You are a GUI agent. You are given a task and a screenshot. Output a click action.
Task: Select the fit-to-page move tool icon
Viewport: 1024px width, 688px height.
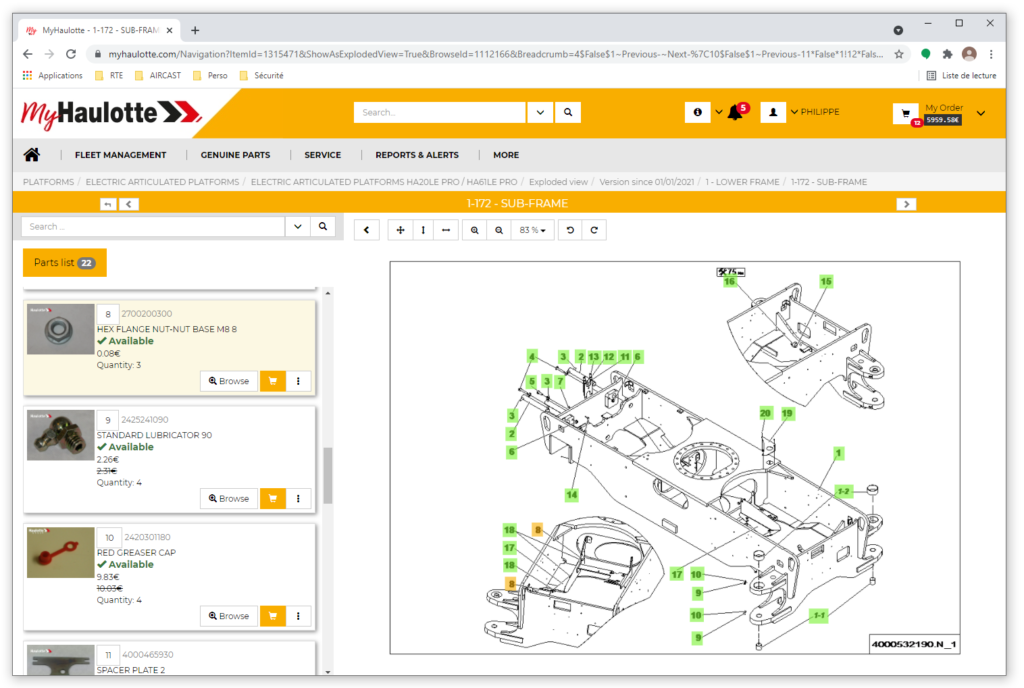[400, 230]
